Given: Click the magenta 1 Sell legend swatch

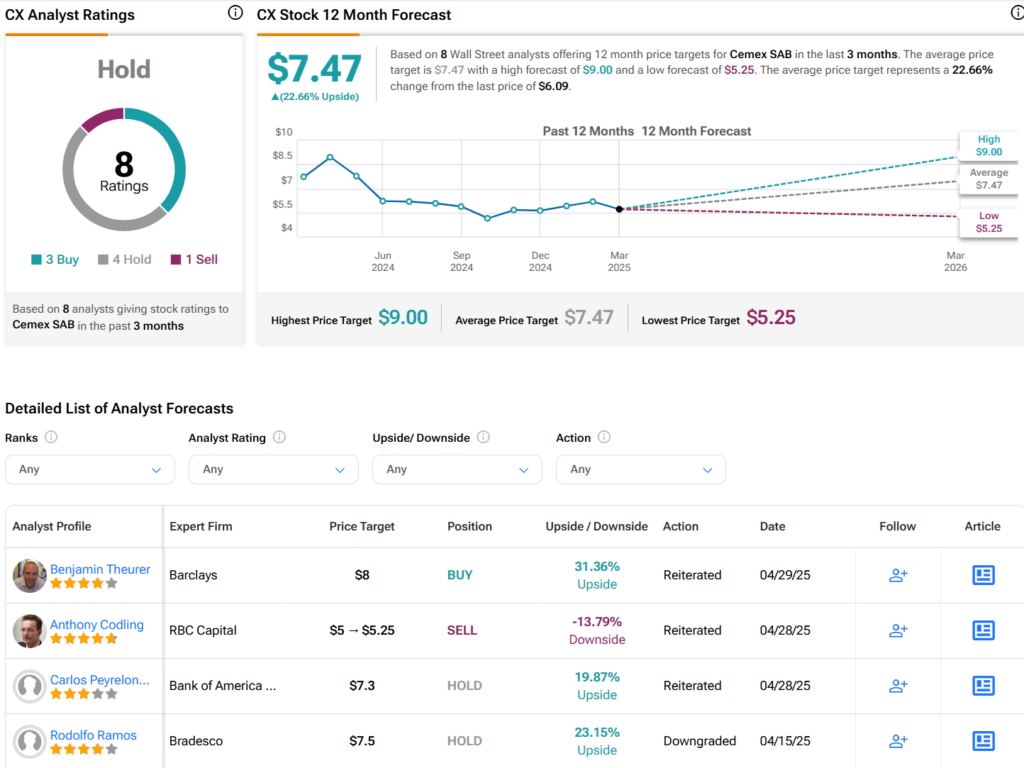Looking at the screenshot, I should (176, 259).
